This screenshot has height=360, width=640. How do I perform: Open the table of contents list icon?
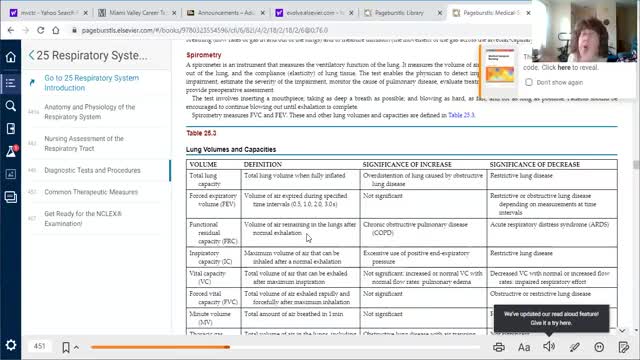11,83
